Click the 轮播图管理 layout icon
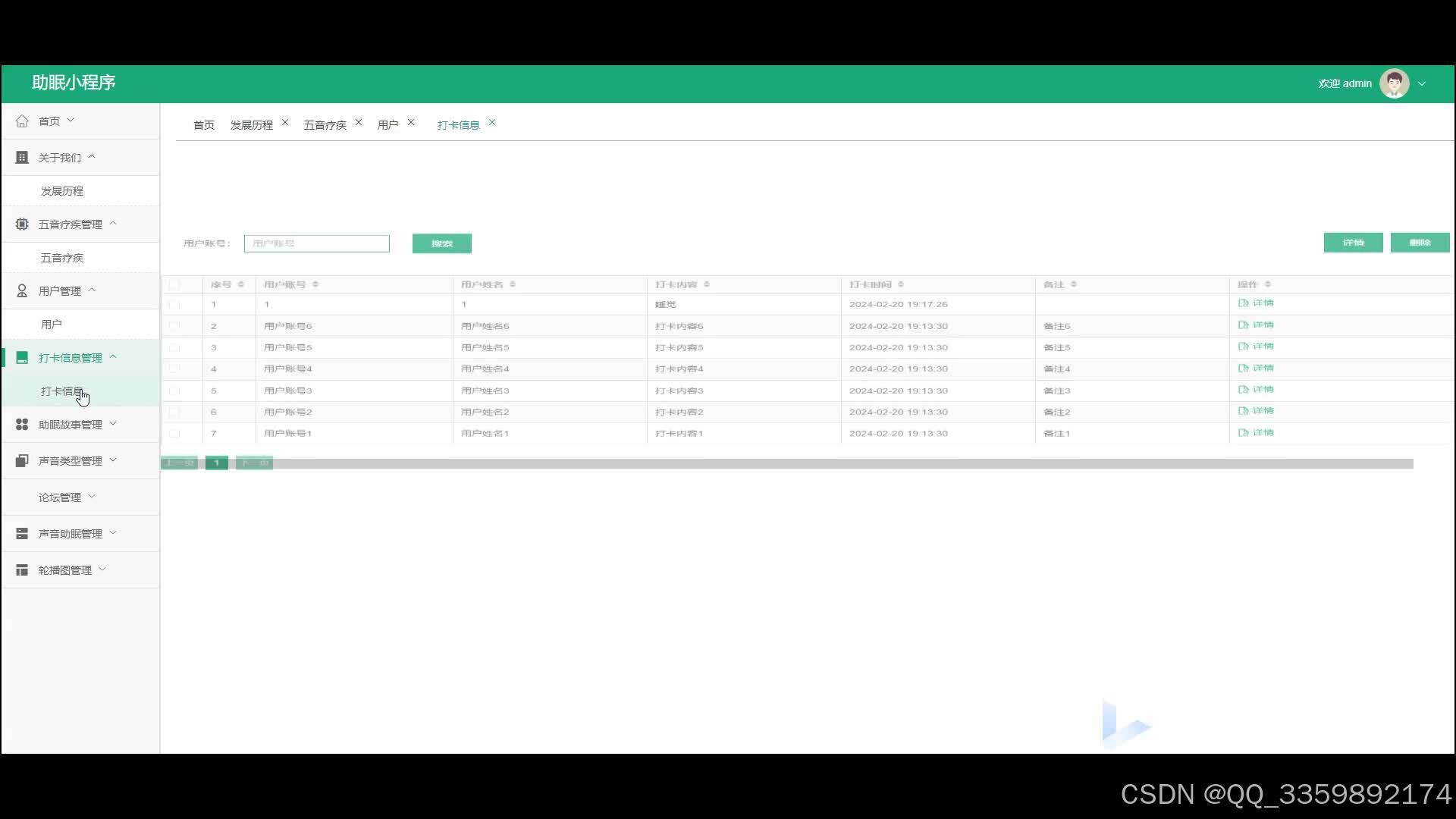The width and height of the screenshot is (1456, 819). 22,570
